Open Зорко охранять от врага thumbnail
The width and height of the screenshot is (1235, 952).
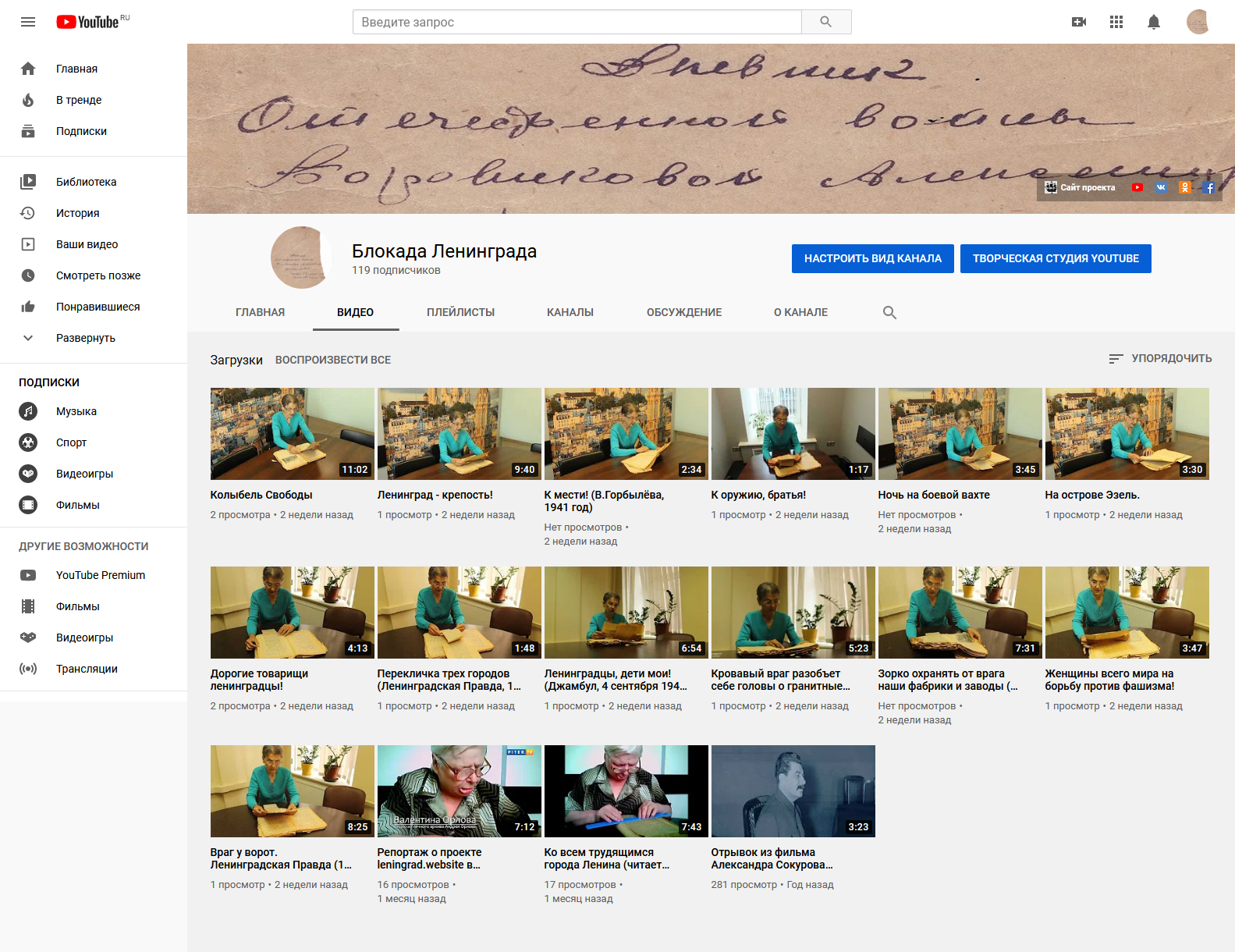click(960, 613)
